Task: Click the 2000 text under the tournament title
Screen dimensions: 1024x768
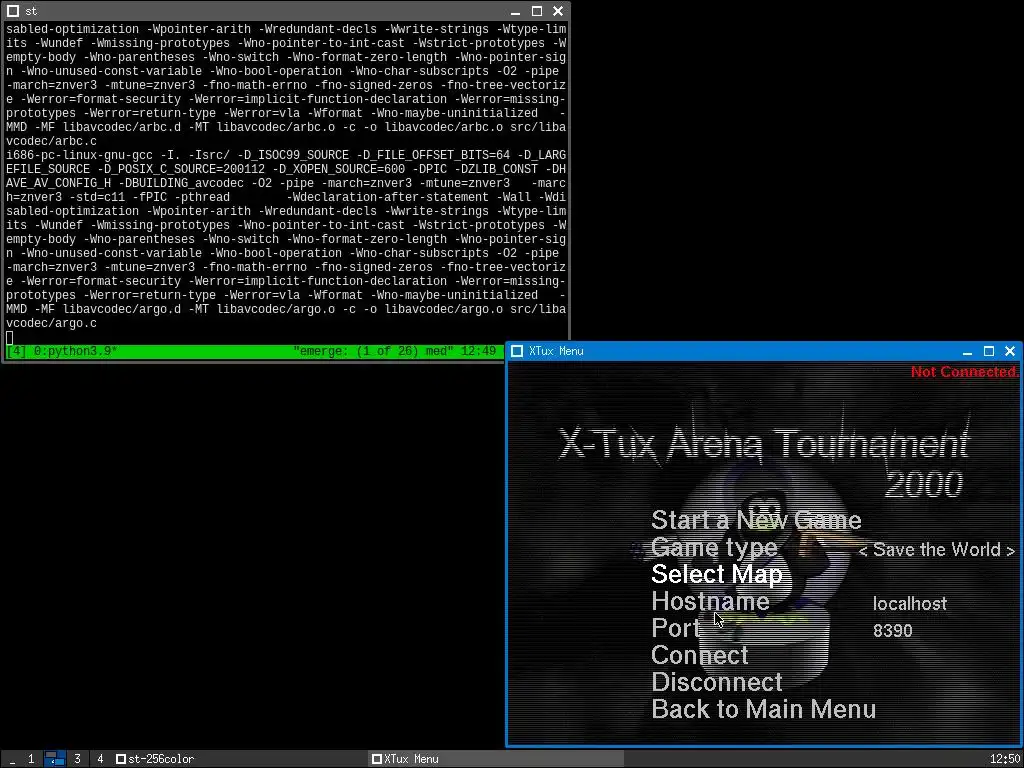Action: (924, 484)
